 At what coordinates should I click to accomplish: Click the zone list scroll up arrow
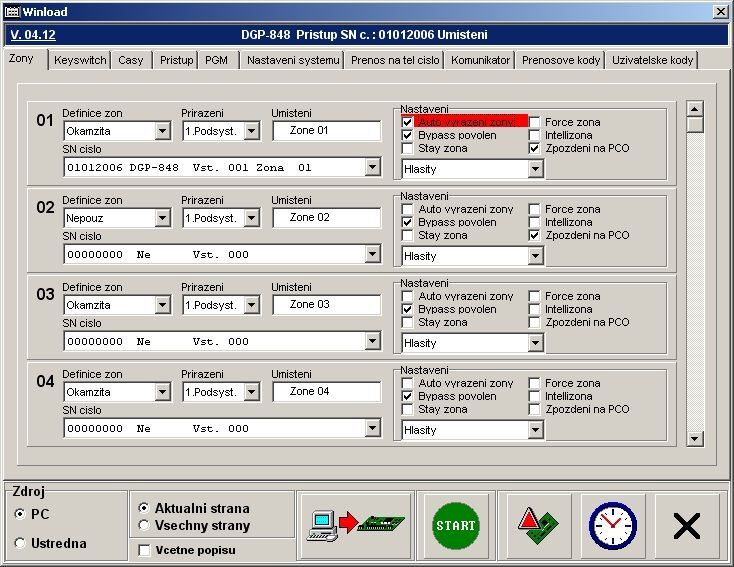tap(695, 108)
